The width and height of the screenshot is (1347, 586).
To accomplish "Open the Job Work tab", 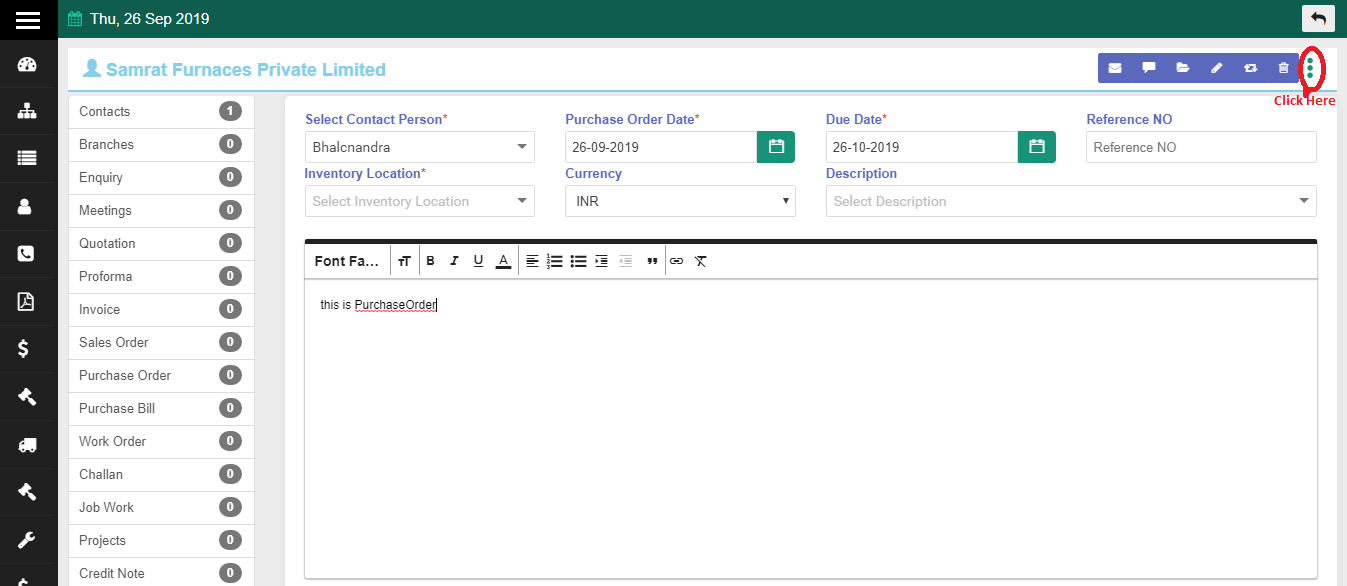I will (161, 507).
